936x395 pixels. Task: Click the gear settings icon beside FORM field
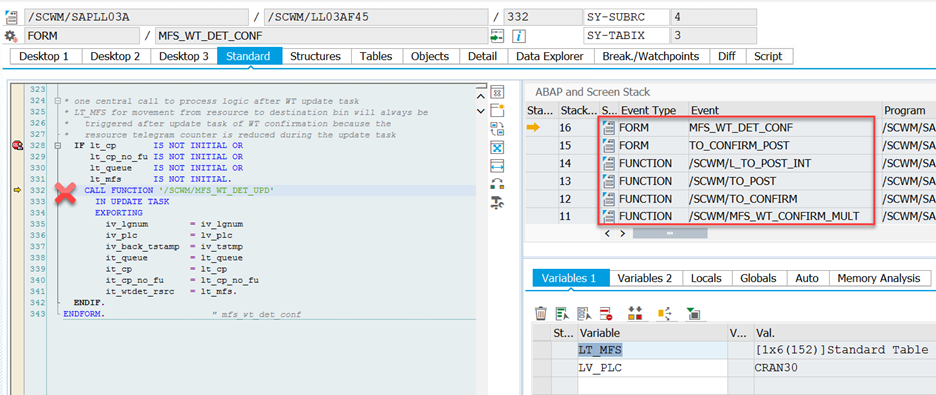[11, 36]
